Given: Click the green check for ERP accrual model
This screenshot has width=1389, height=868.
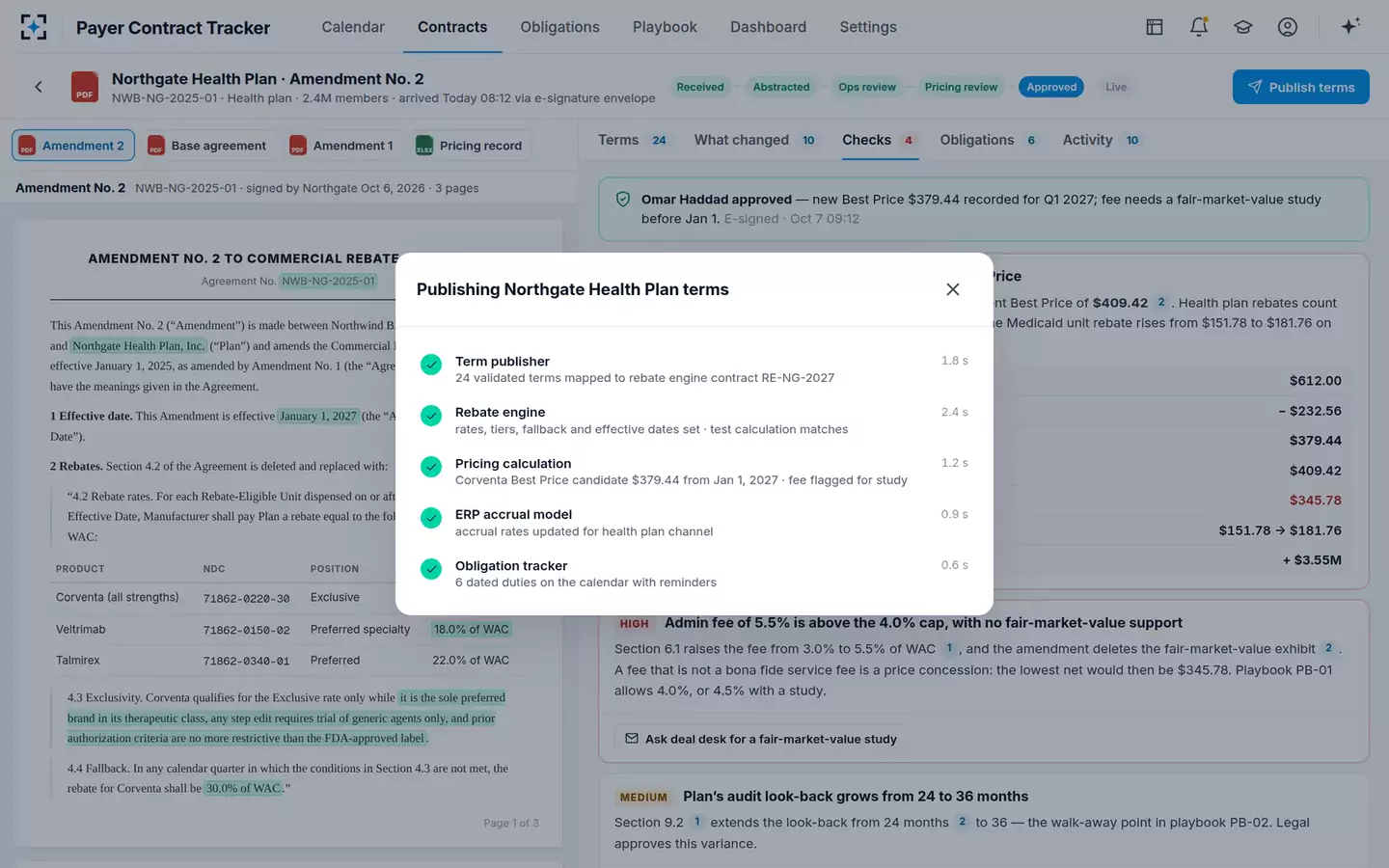Looking at the screenshot, I should 431,518.
